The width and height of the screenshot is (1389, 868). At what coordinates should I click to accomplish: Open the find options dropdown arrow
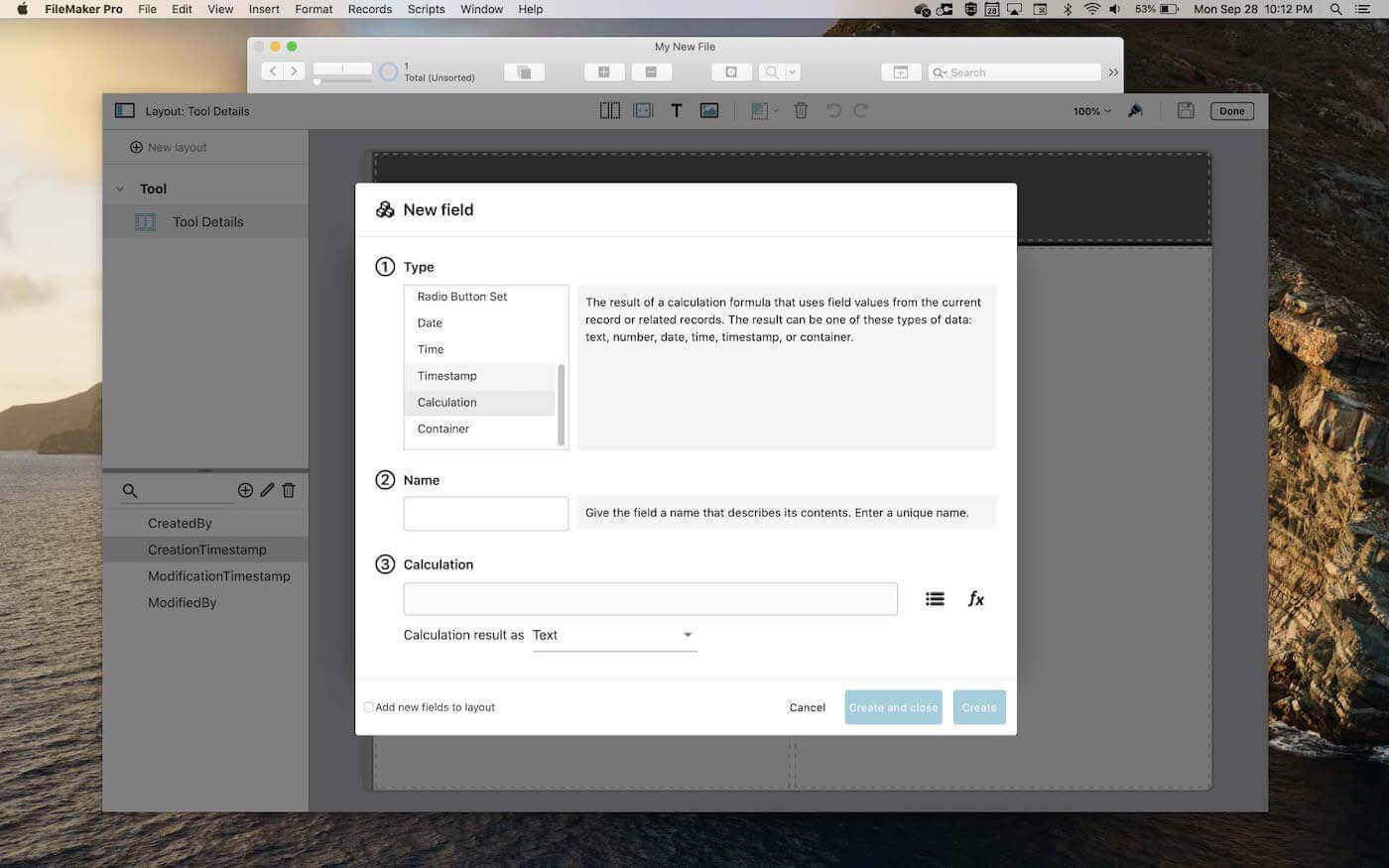point(792,72)
